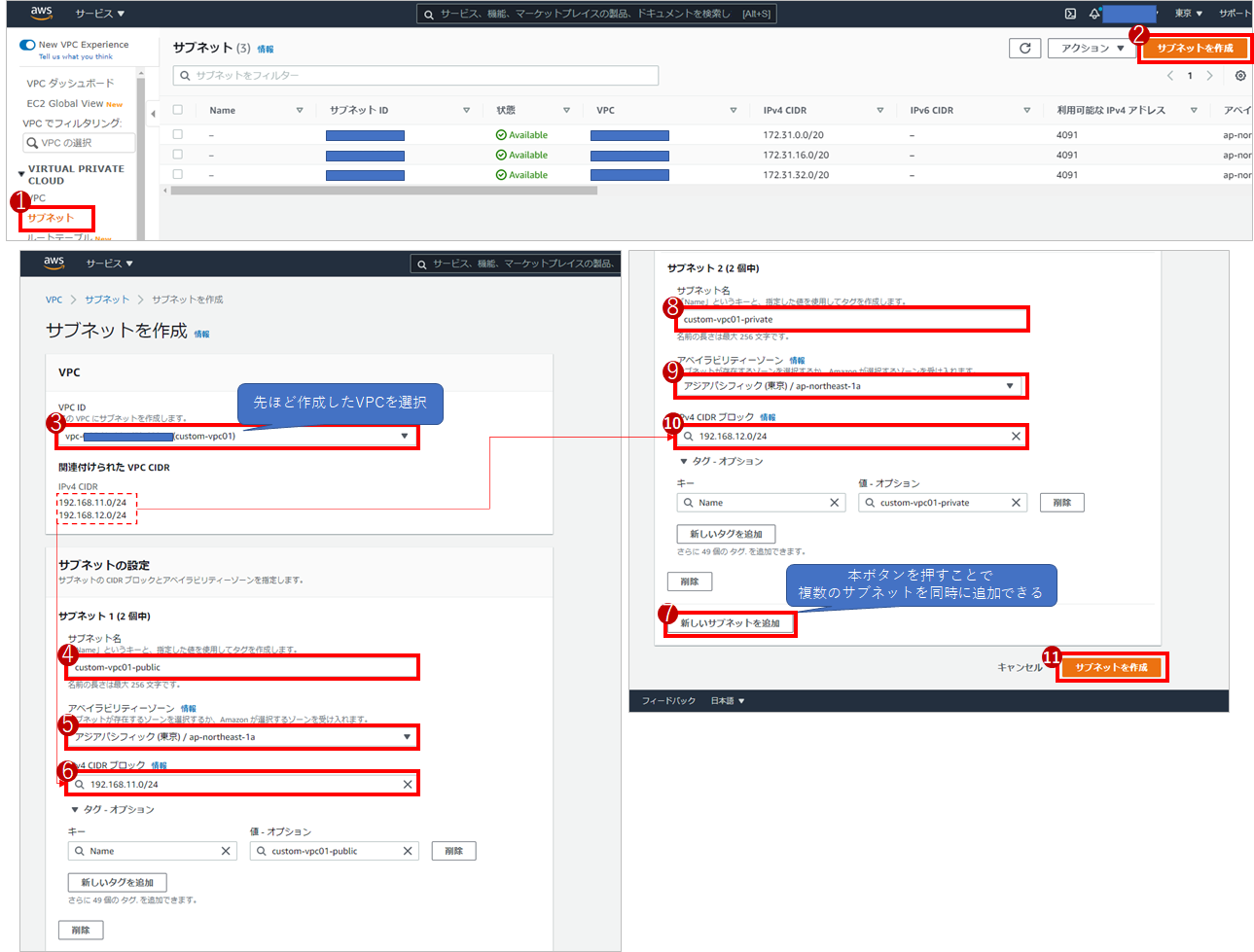Click キャンセル link at bottom

(1019, 667)
